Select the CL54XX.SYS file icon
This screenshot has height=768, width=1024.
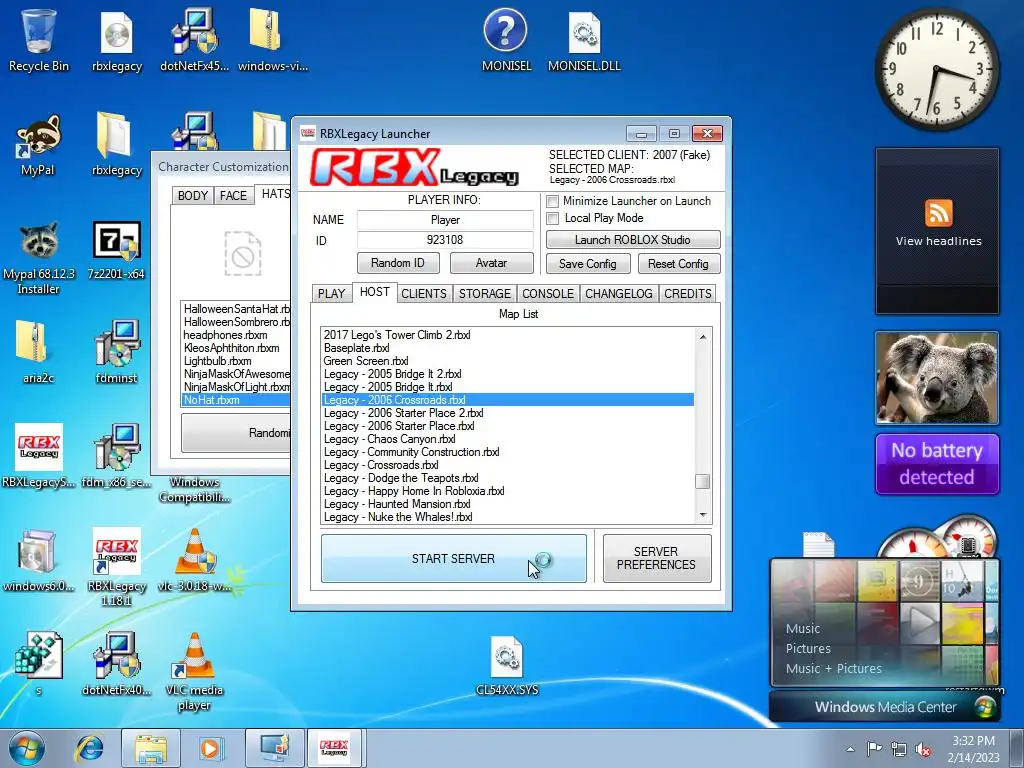[507, 665]
